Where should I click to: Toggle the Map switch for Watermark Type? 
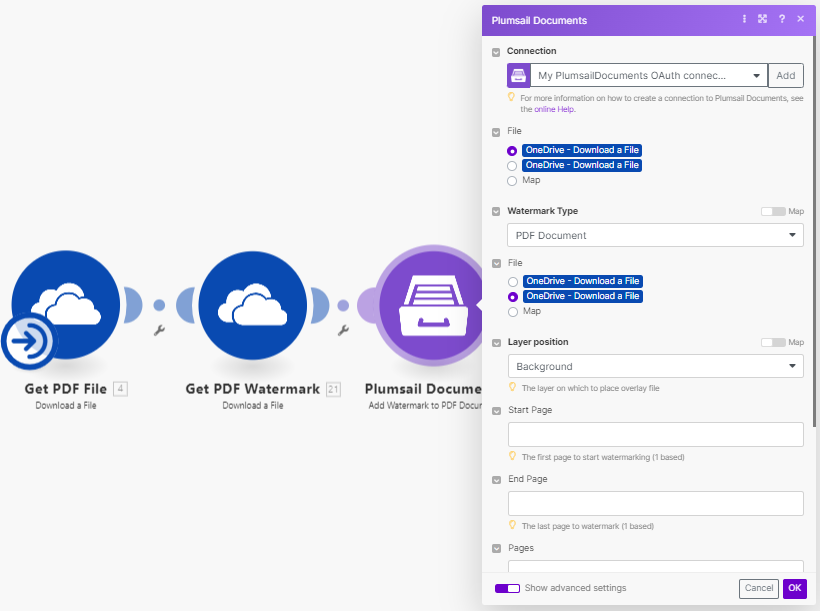point(773,211)
